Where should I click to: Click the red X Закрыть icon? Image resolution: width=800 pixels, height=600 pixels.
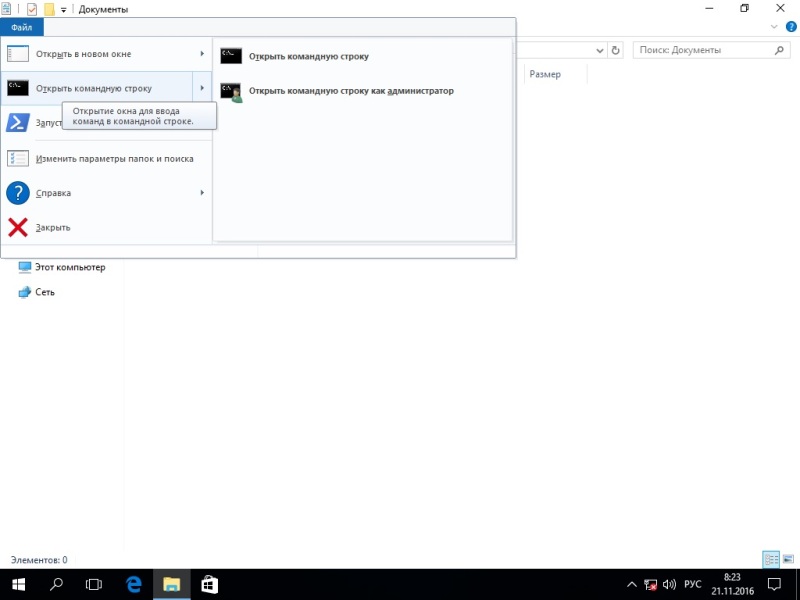pos(17,228)
